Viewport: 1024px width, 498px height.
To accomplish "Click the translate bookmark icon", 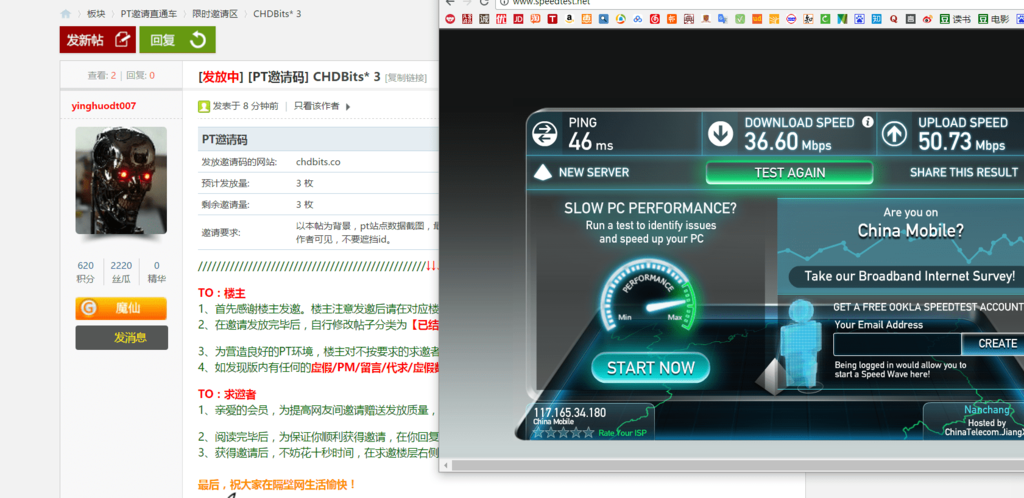I will [722, 20].
